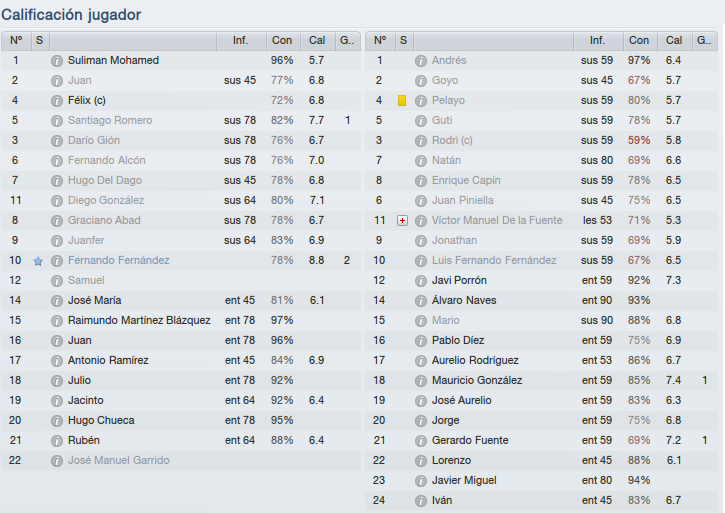Open player Fernando Fernández profile link

[x=118, y=260]
